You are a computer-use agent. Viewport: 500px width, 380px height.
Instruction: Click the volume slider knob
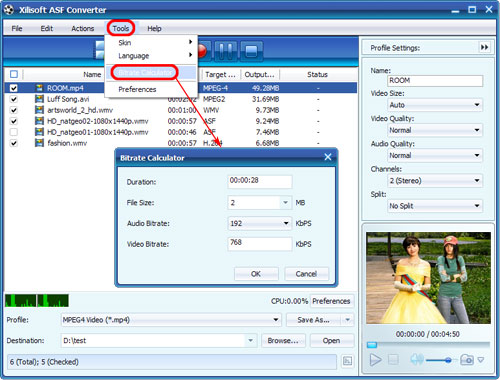448,360
